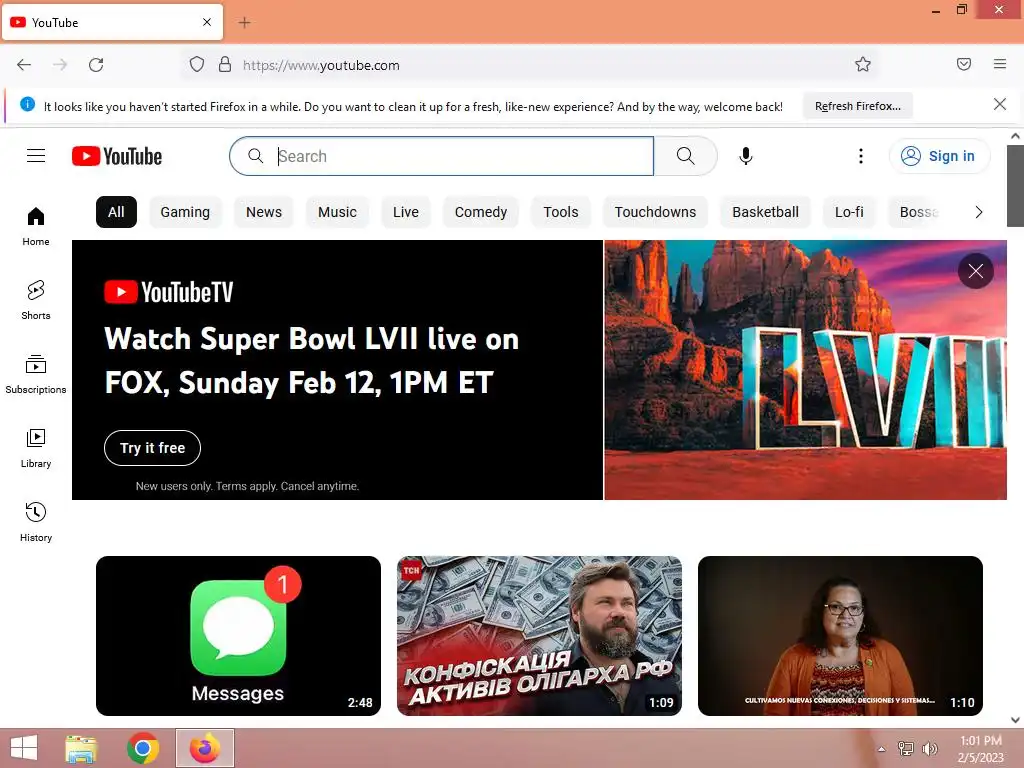Click the Firefox taskbar icon
Screen dimensions: 1024x768
(205, 748)
